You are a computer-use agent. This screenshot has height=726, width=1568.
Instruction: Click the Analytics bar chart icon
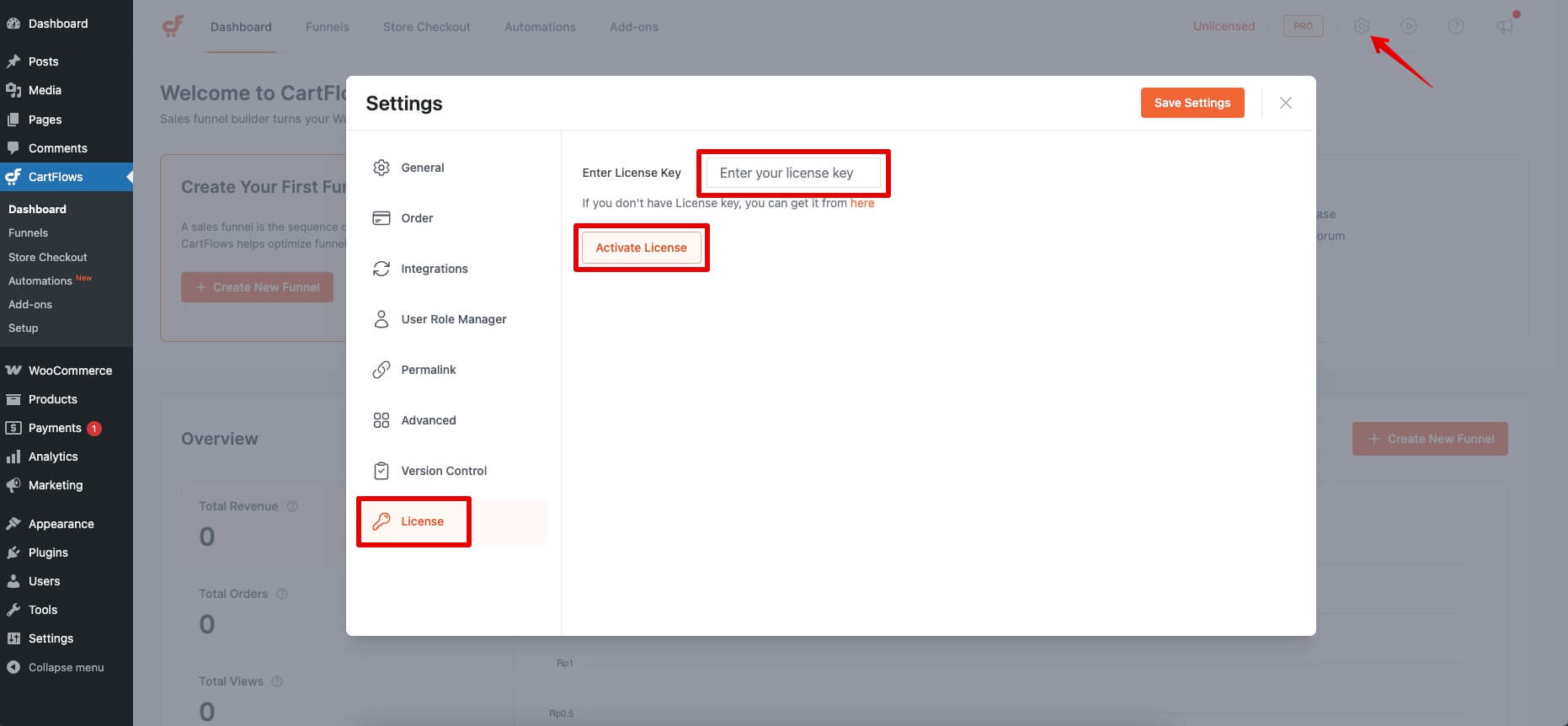tap(13, 456)
